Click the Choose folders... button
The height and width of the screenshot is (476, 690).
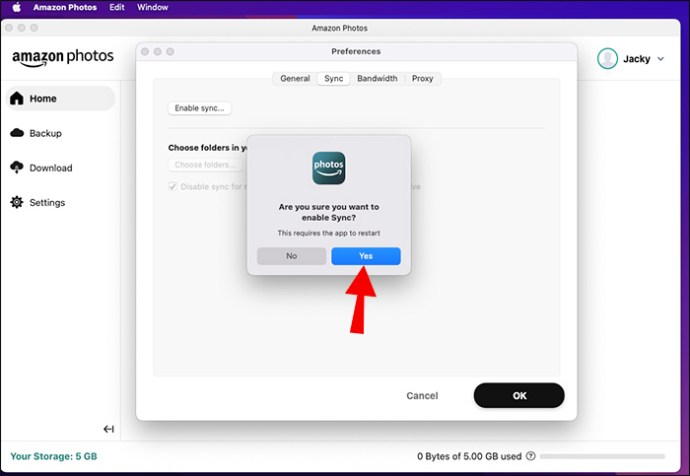click(204, 165)
